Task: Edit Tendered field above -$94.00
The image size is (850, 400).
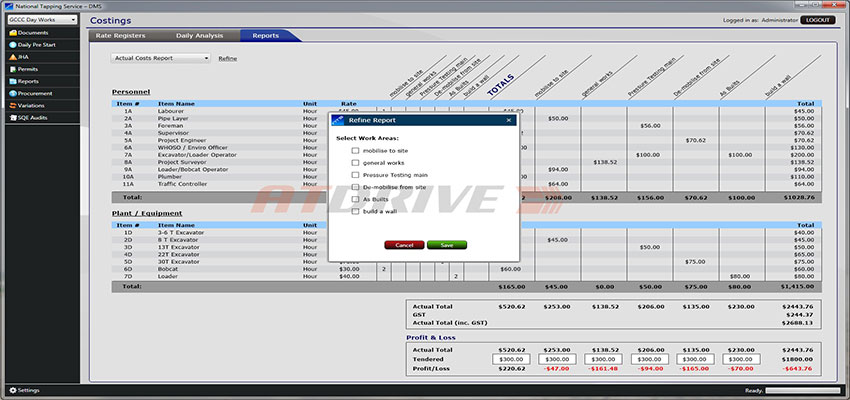Action: coord(649,359)
